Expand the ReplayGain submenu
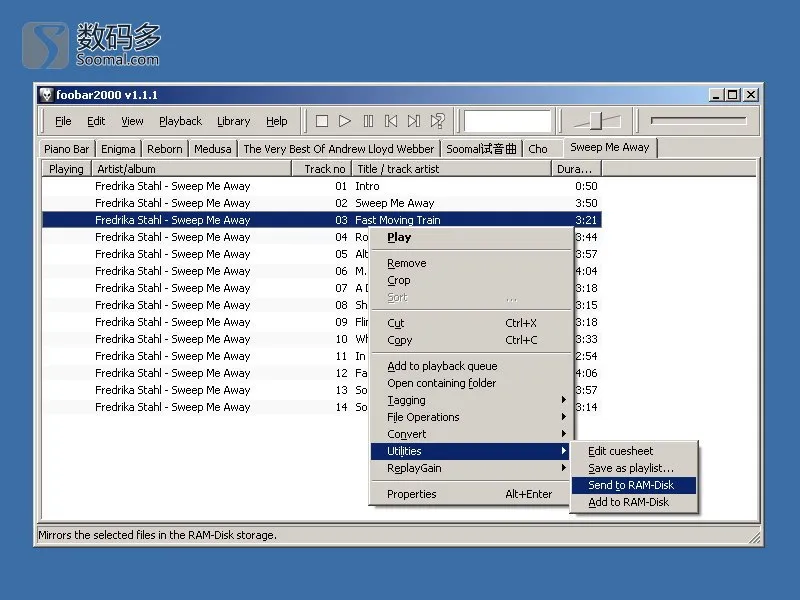 469,468
